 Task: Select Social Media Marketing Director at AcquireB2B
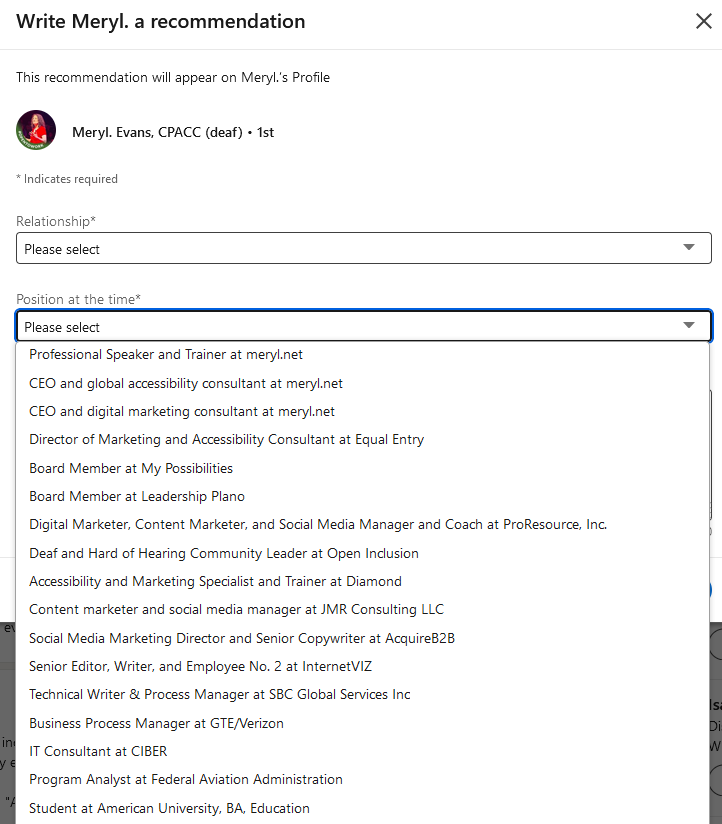tap(241, 637)
